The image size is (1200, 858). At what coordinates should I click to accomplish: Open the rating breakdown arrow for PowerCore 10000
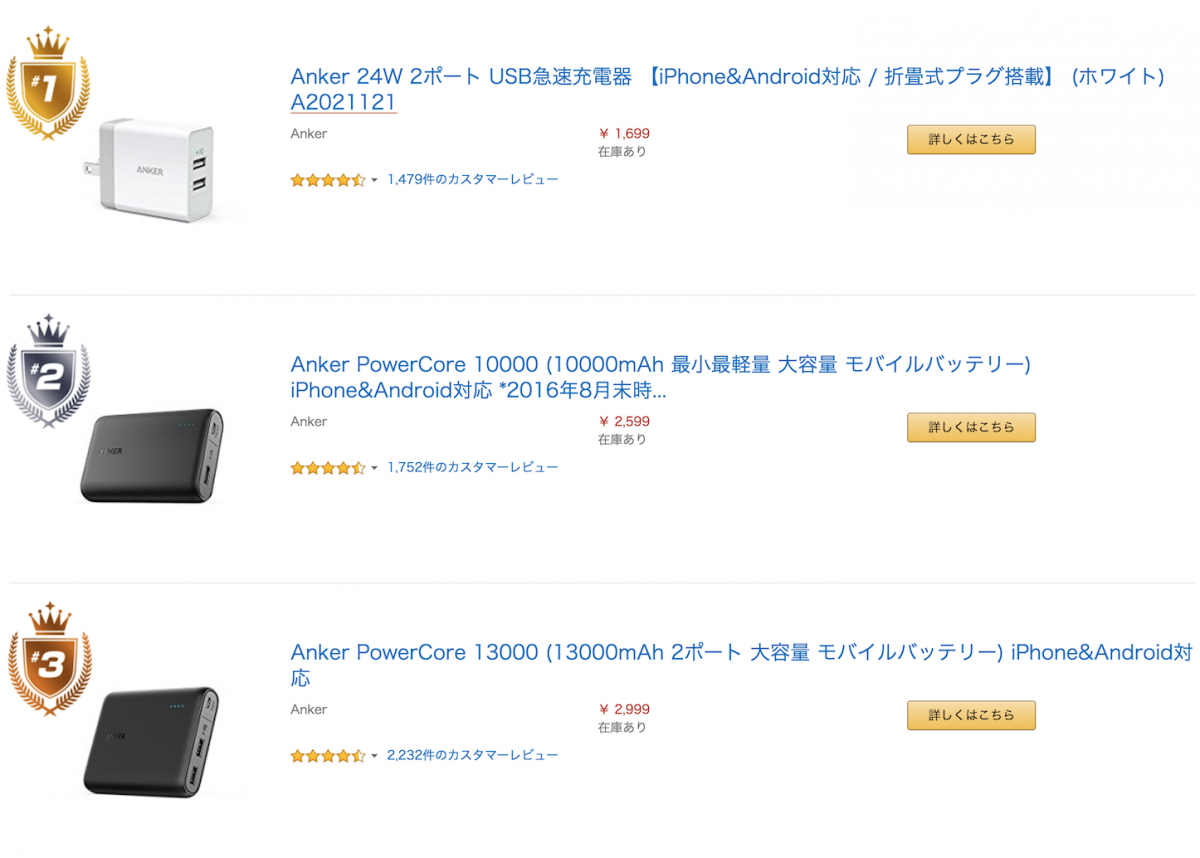click(x=374, y=469)
